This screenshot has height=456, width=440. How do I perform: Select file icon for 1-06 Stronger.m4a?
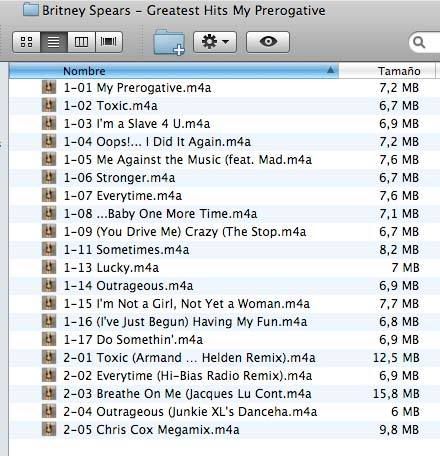49,178
